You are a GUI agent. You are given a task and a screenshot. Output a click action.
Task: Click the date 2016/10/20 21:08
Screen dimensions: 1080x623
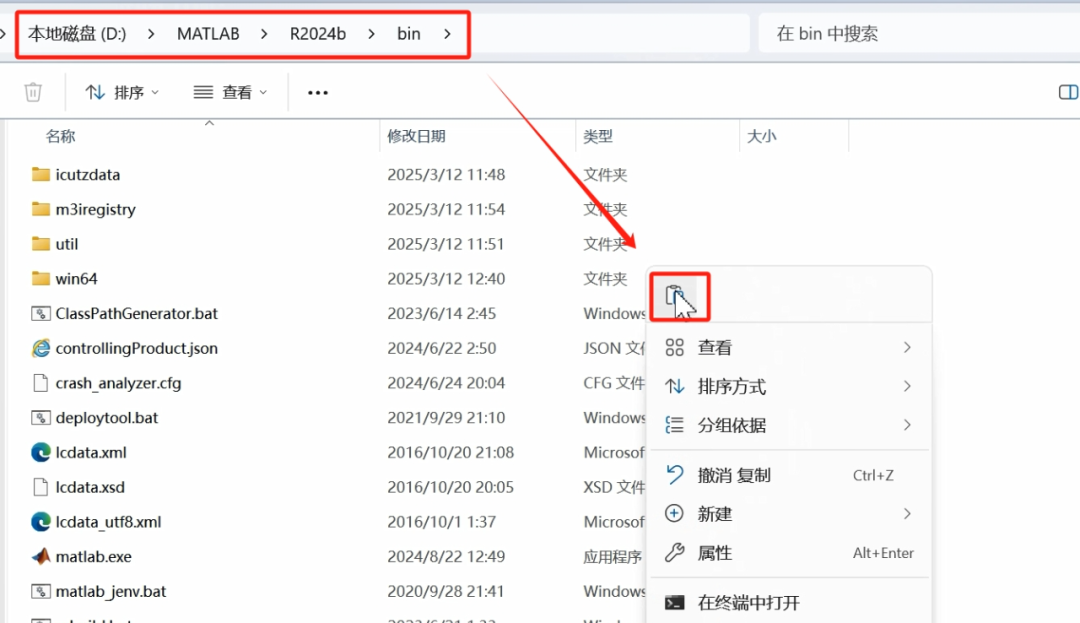450,452
